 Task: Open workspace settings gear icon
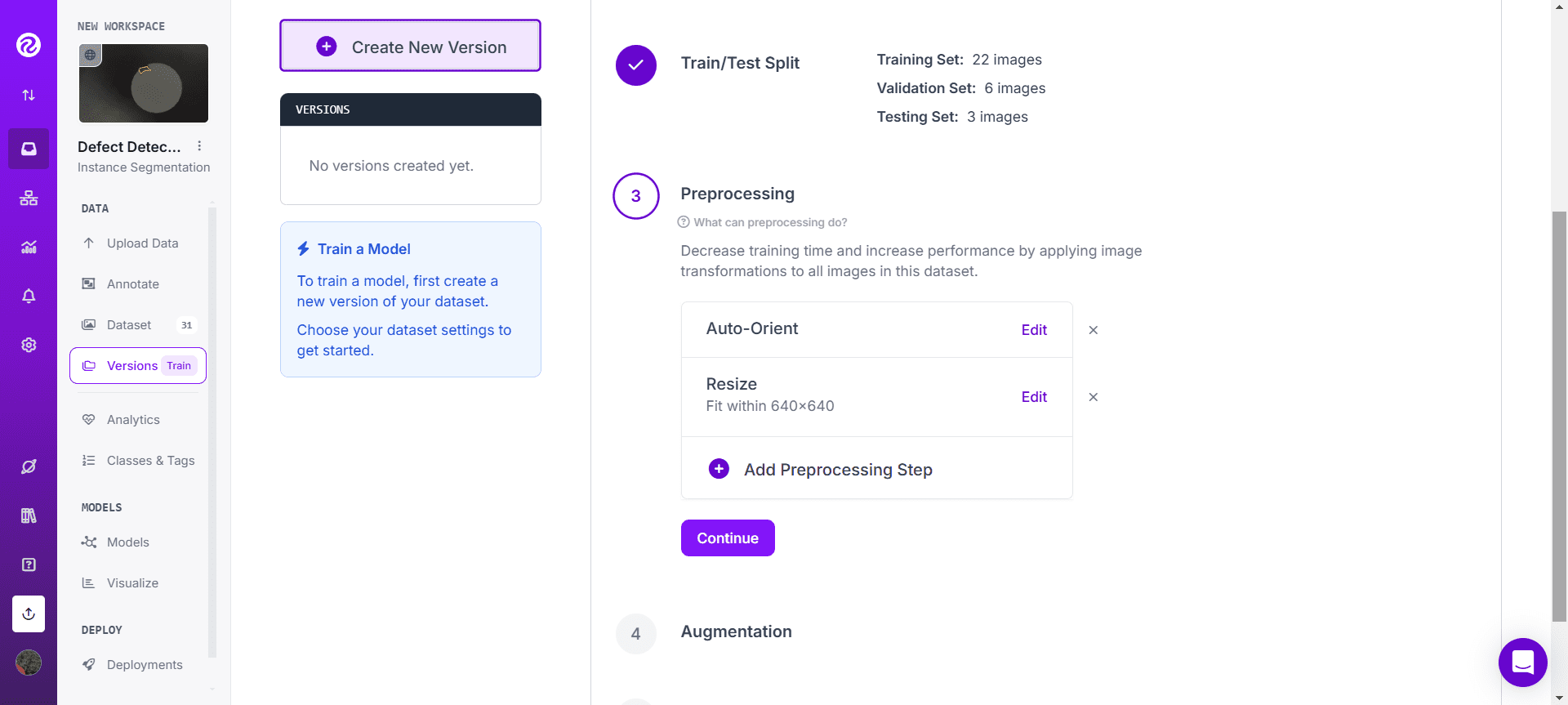coord(29,345)
